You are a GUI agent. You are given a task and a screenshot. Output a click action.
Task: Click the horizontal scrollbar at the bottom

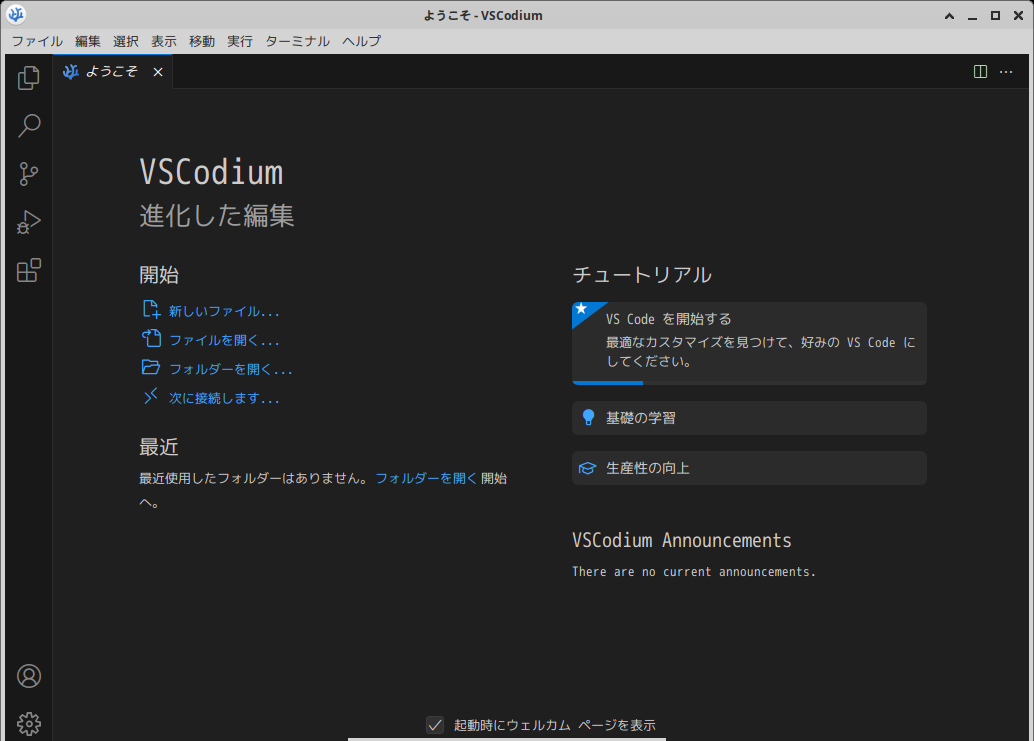pos(506,739)
